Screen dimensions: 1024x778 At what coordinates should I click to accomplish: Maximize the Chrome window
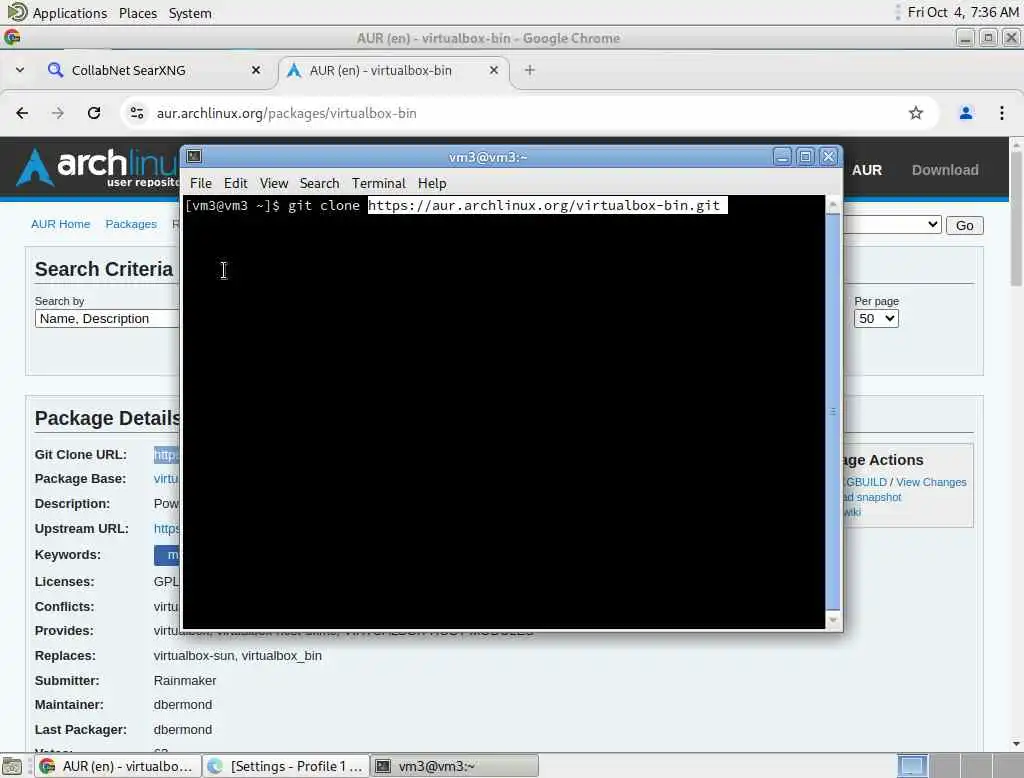pos(988,38)
